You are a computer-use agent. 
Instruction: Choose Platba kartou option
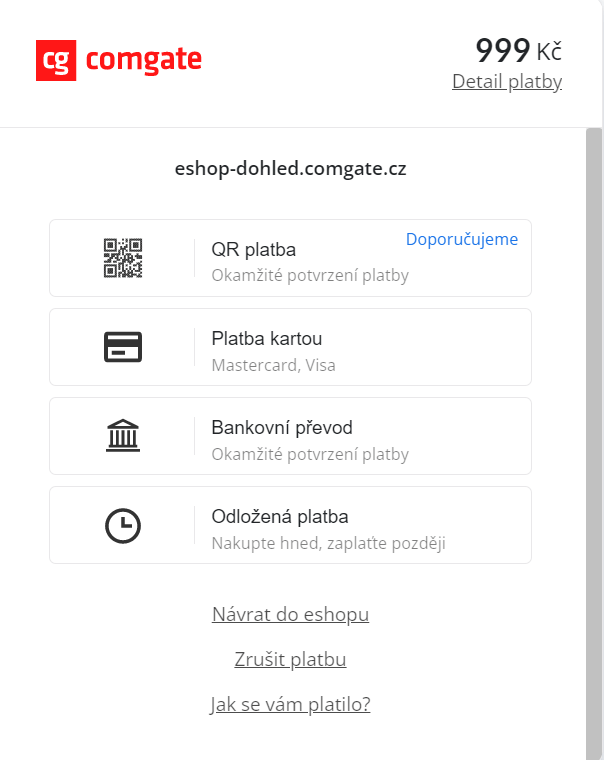point(267,338)
